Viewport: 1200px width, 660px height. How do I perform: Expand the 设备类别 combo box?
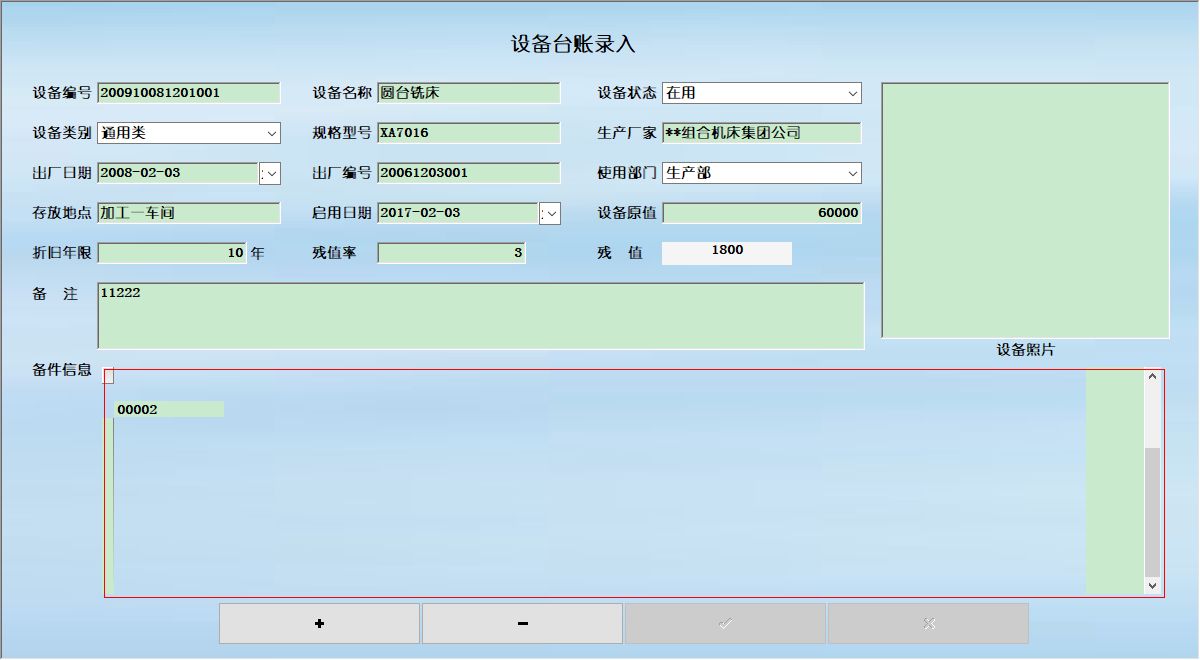click(x=272, y=133)
